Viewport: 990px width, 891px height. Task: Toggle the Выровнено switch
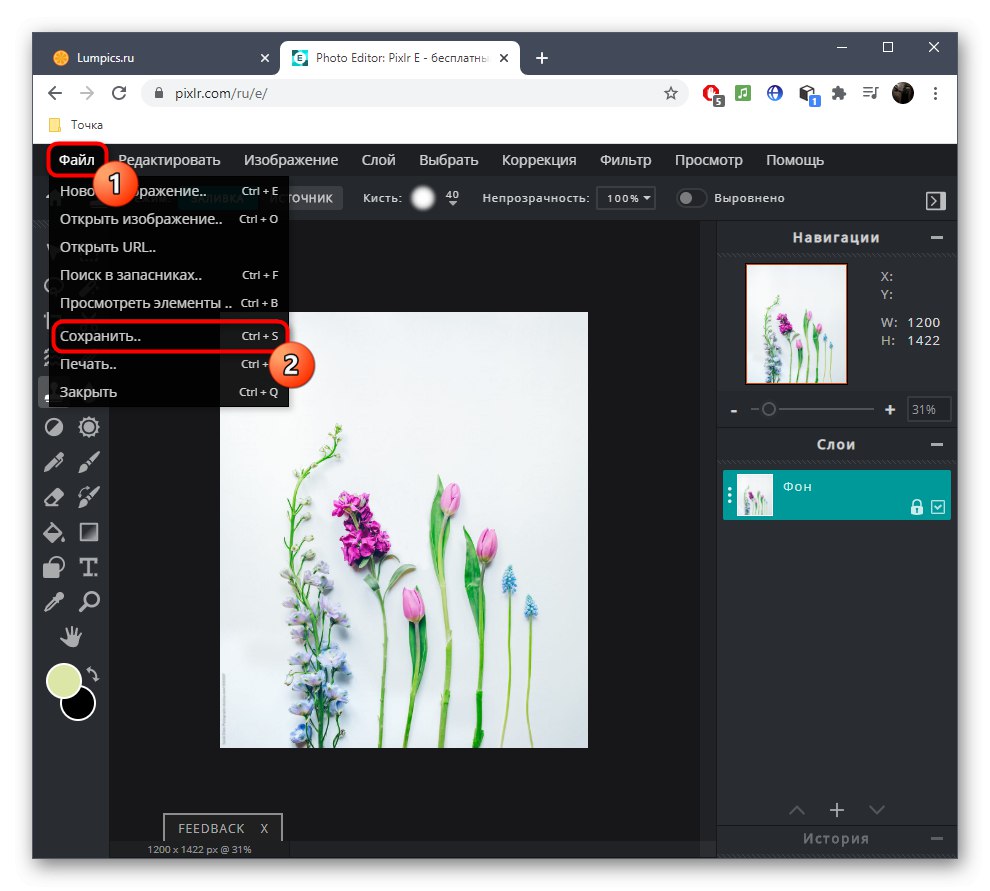pos(690,198)
